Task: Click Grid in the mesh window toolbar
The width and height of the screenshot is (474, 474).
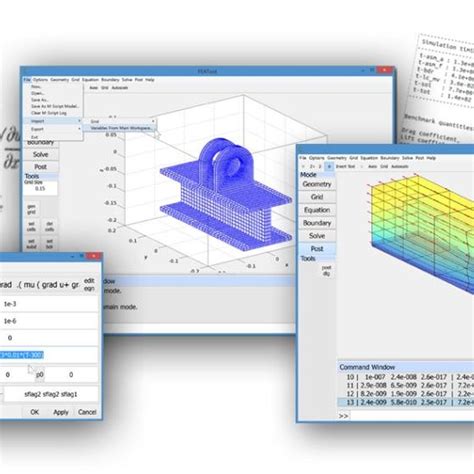Action: pyautogui.click(x=105, y=88)
